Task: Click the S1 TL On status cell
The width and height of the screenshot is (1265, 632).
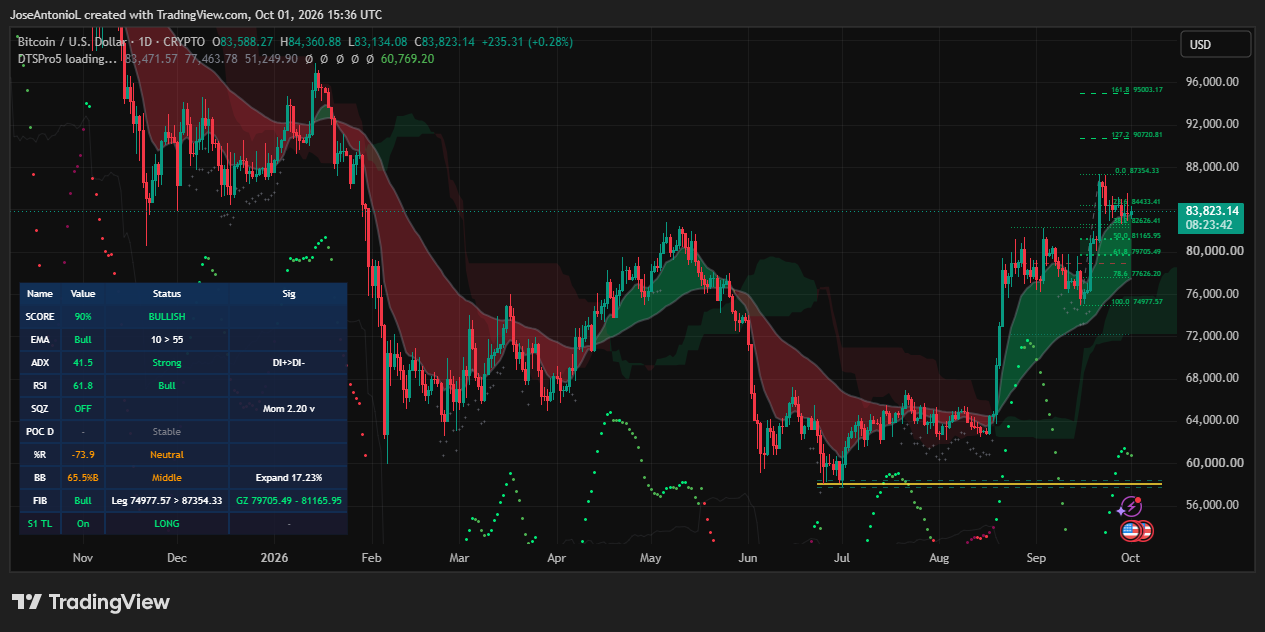Action: [x=82, y=523]
